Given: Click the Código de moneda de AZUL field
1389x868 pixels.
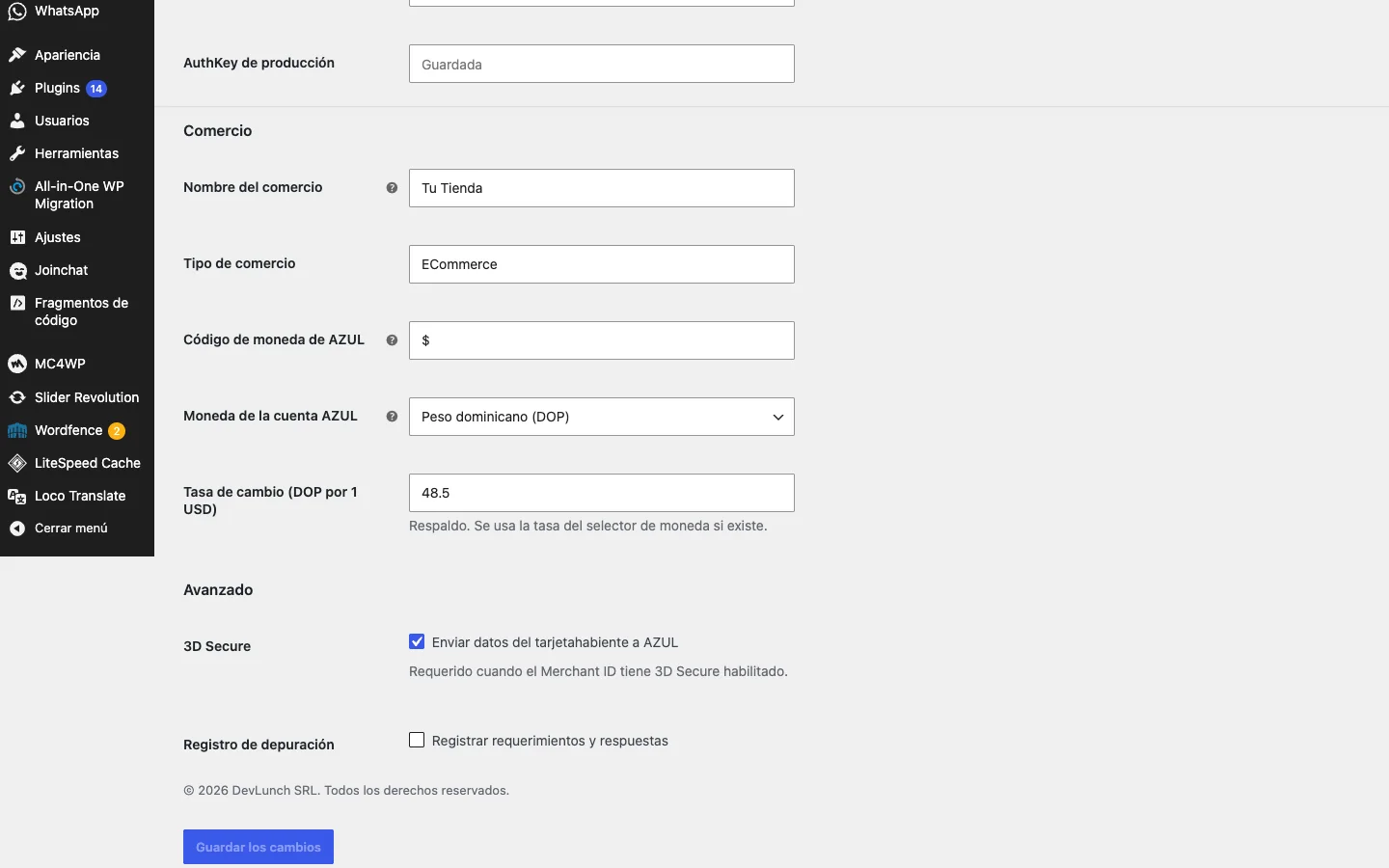Looking at the screenshot, I should 602,340.
